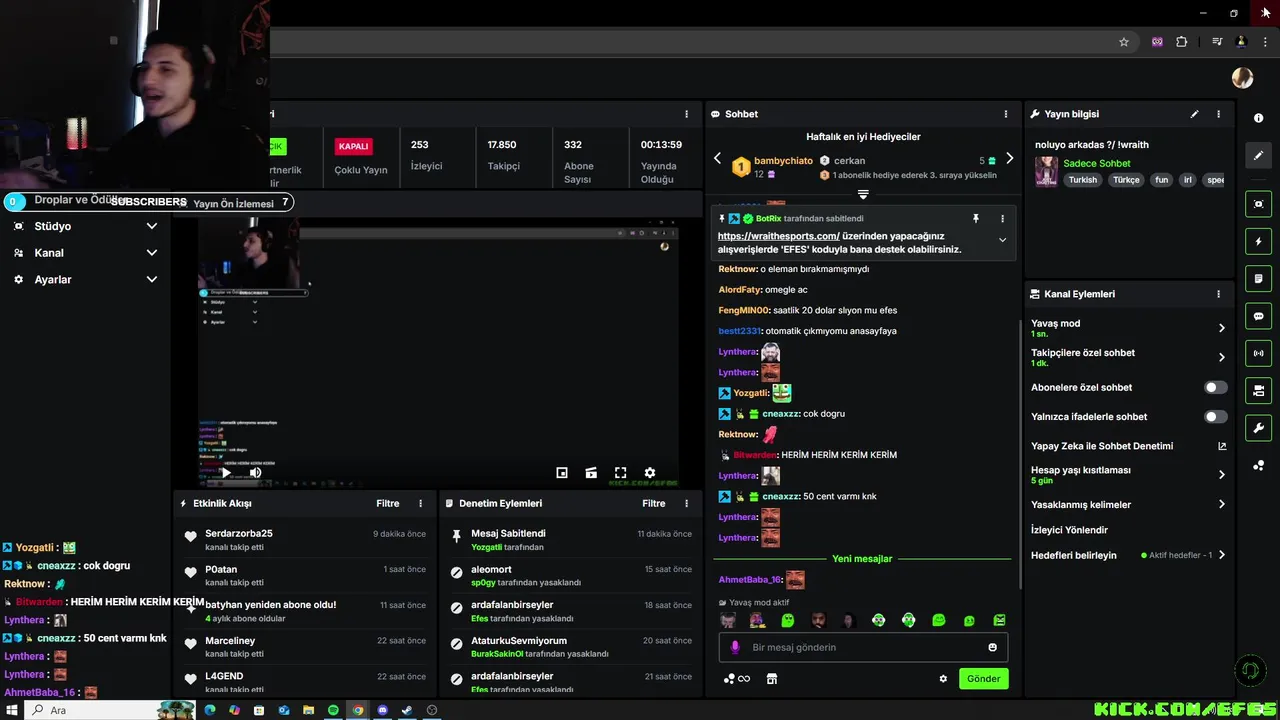Toggle activity feed lightning icon in sidebar
The image size is (1280, 720).
tap(1258, 241)
